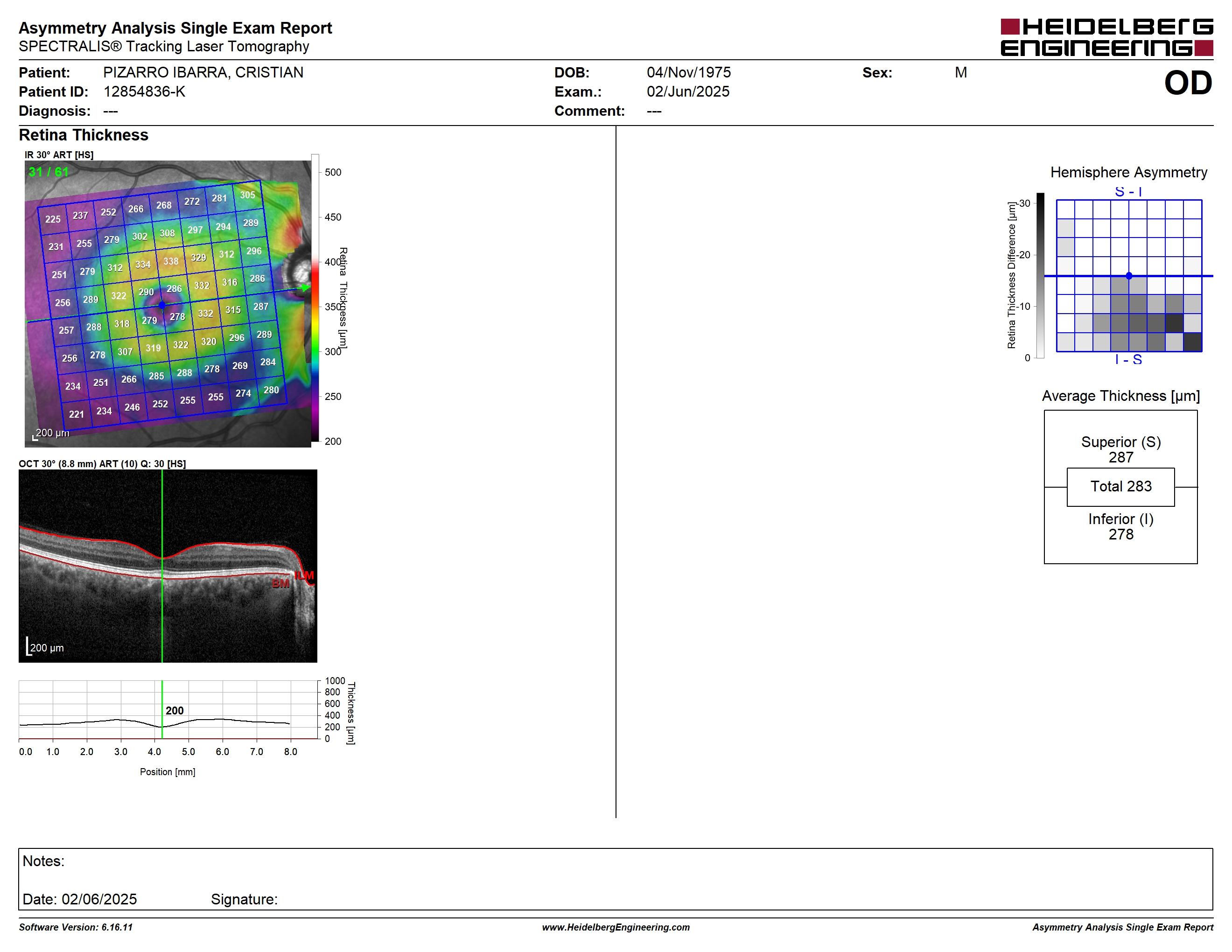
Task: Click grid cell value 319
Action: [153, 348]
